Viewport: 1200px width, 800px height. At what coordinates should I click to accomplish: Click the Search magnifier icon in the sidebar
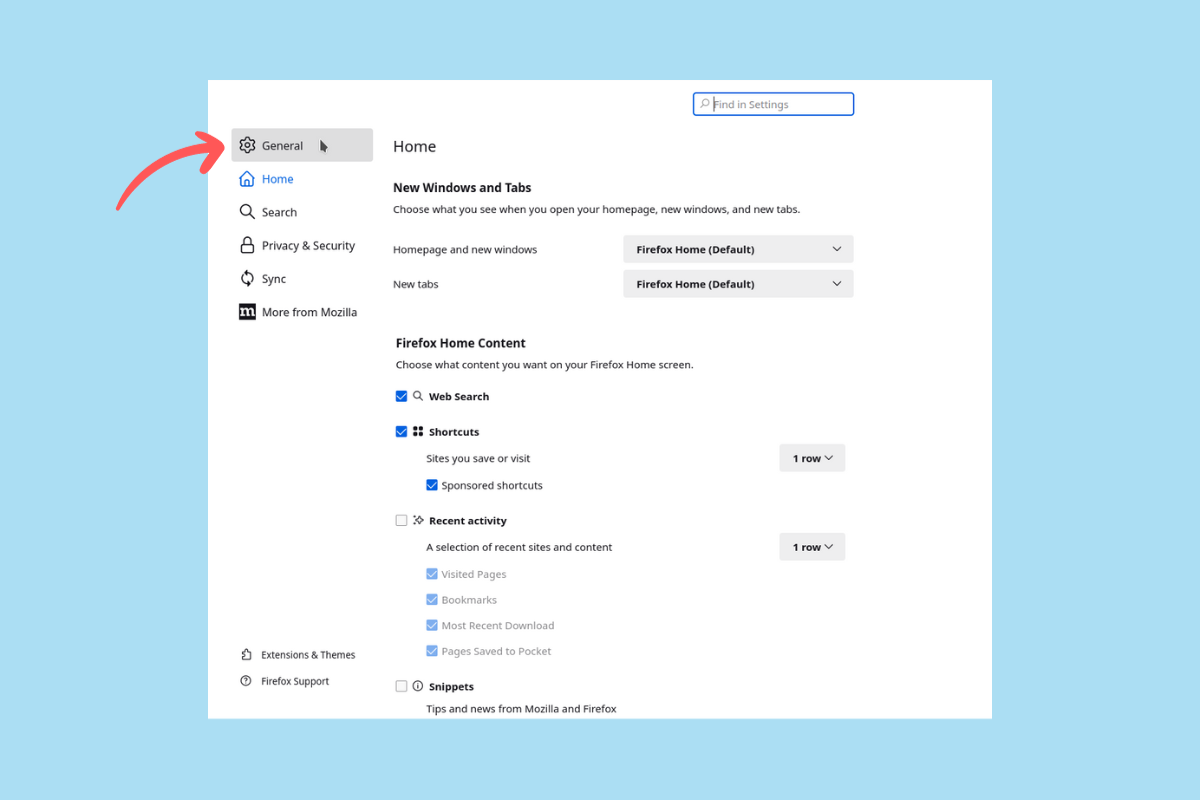point(247,211)
